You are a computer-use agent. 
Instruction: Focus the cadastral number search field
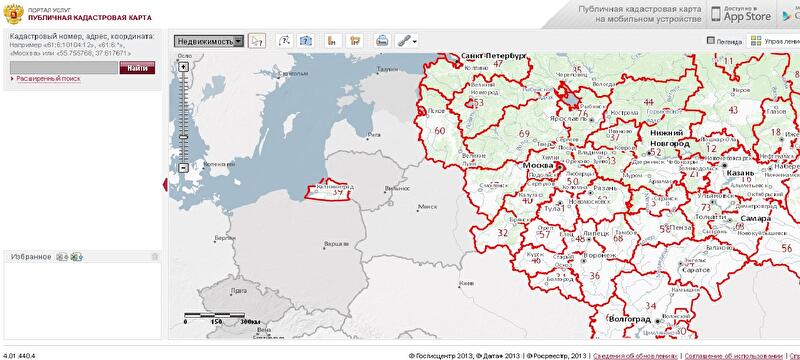[64, 68]
